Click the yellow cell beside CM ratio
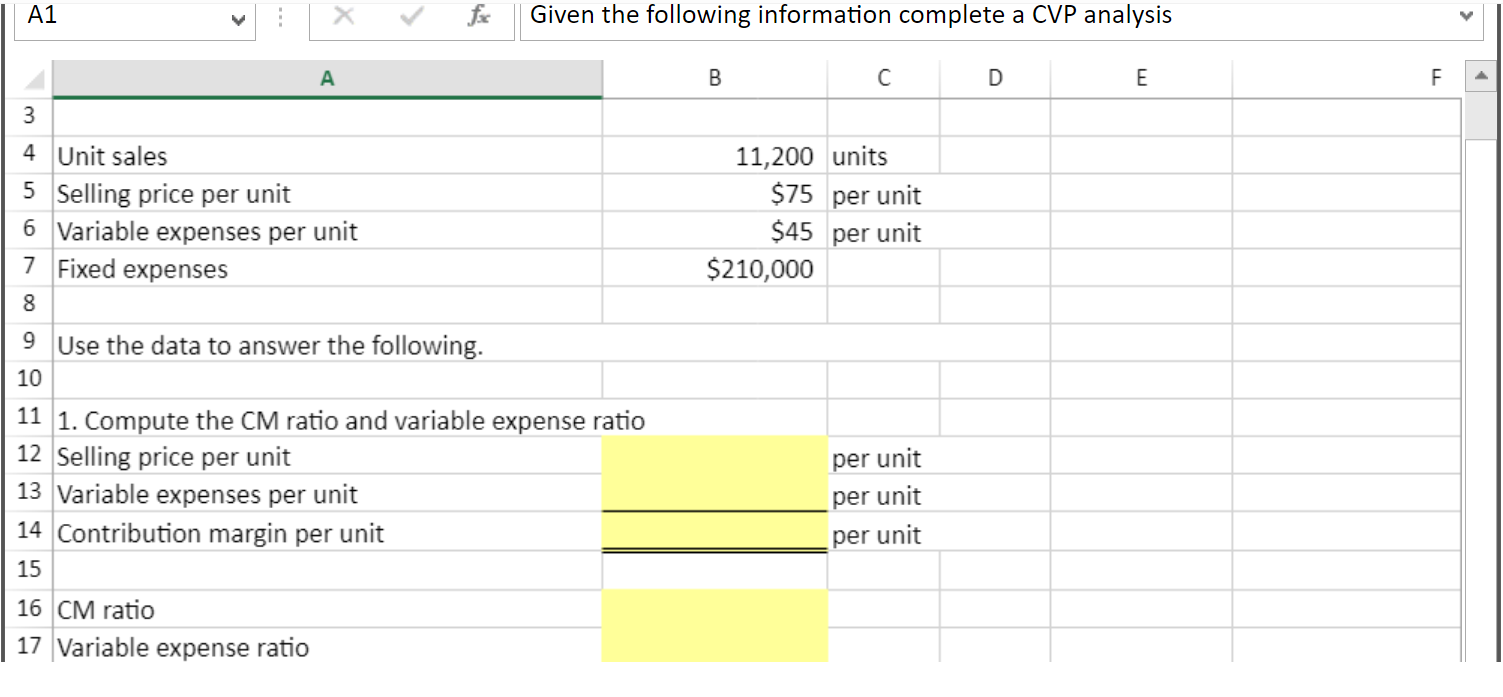The height and width of the screenshot is (697, 1503). (x=713, y=610)
